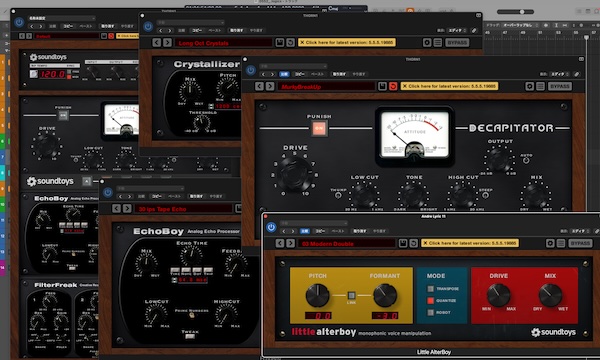600x360 pixels.
Task: Click Undo button in Crystallizer header
Action: click(x=236, y=30)
